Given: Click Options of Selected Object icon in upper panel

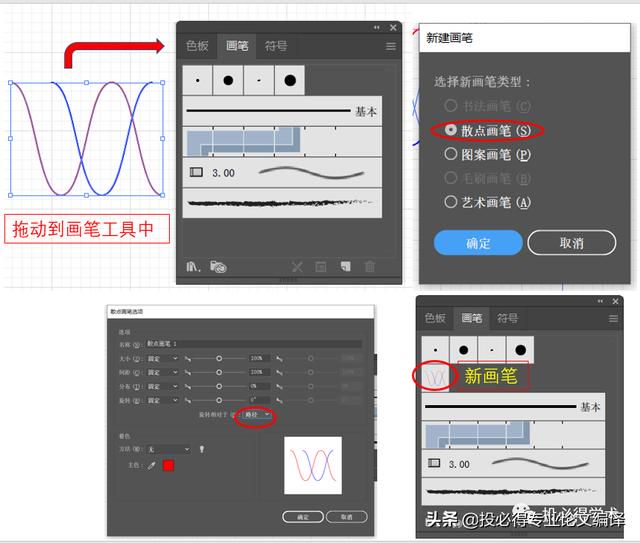Looking at the screenshot, I should [x=321, y=267].
